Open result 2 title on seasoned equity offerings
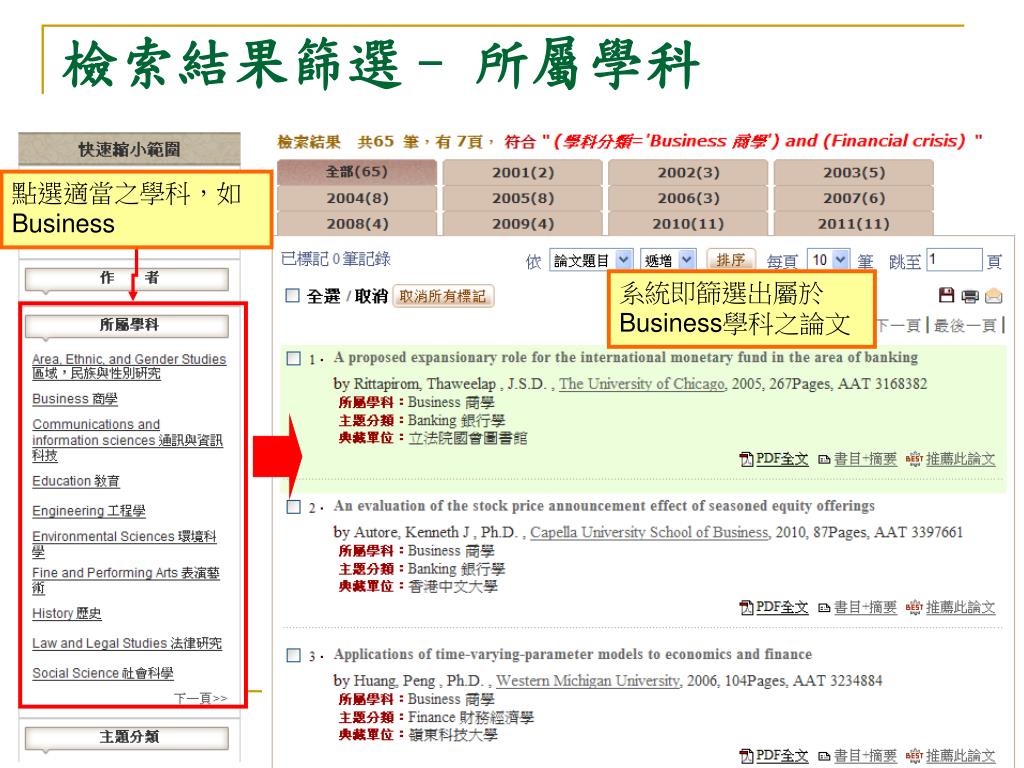 click(x=604, y=506)
